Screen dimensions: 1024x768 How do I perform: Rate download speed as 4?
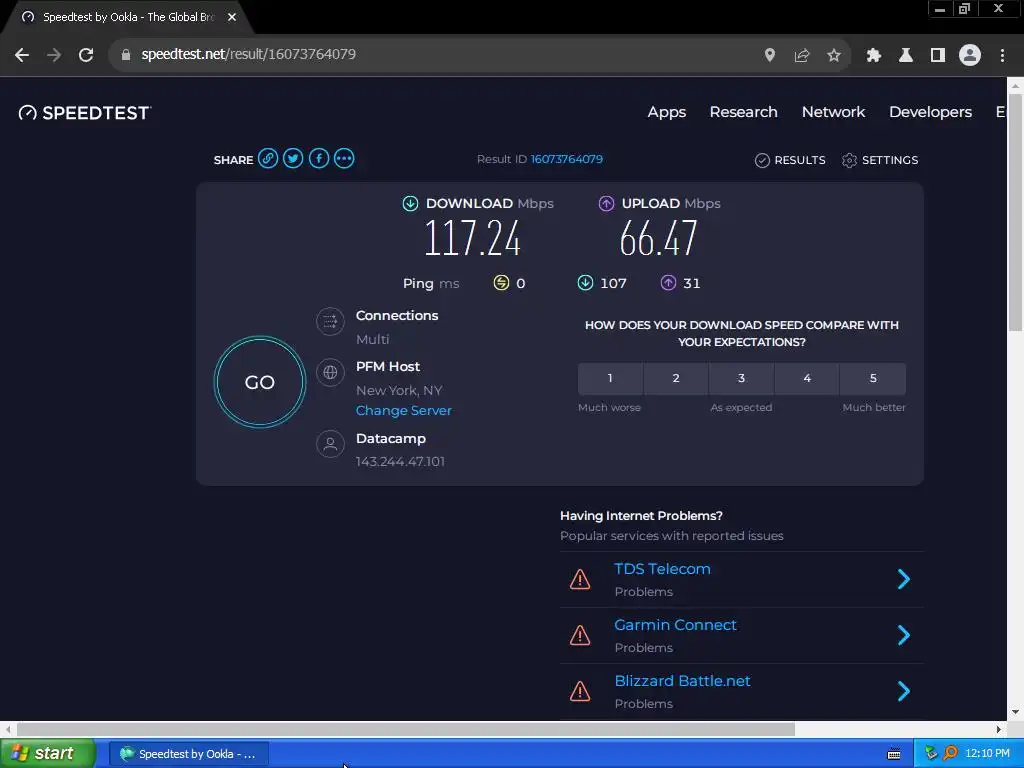[807, 379]
